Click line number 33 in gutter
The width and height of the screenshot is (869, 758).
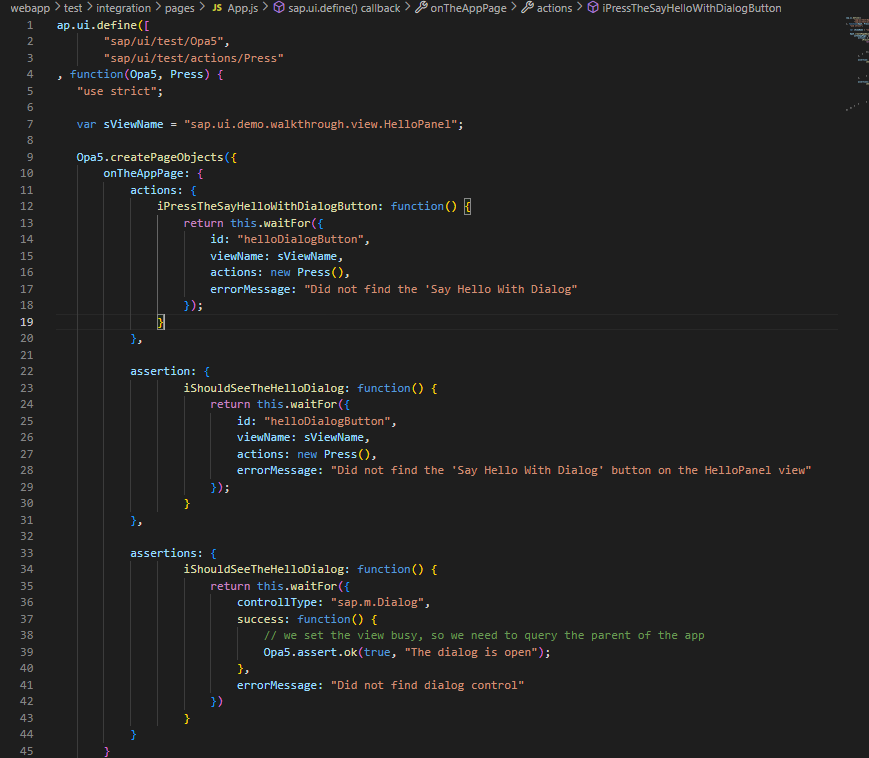[x=27, y=553]
